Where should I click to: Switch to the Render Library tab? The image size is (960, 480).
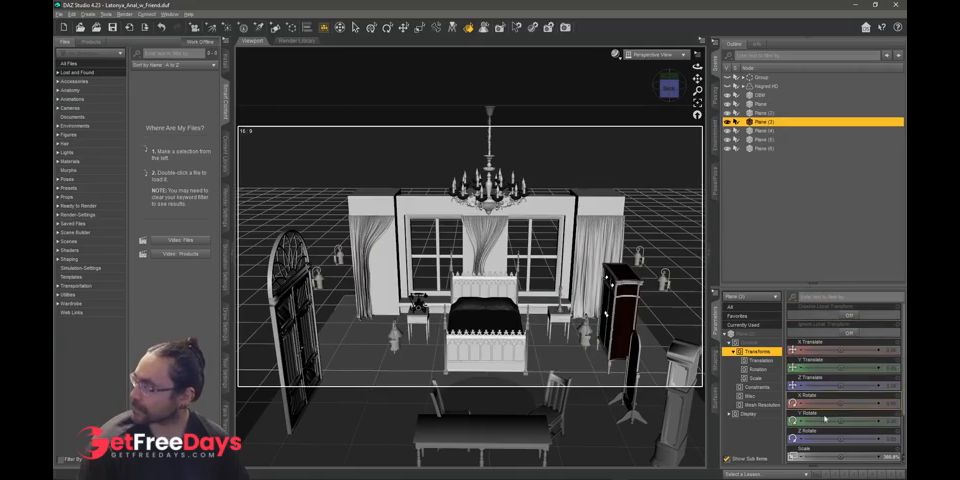tap(296, 41)
